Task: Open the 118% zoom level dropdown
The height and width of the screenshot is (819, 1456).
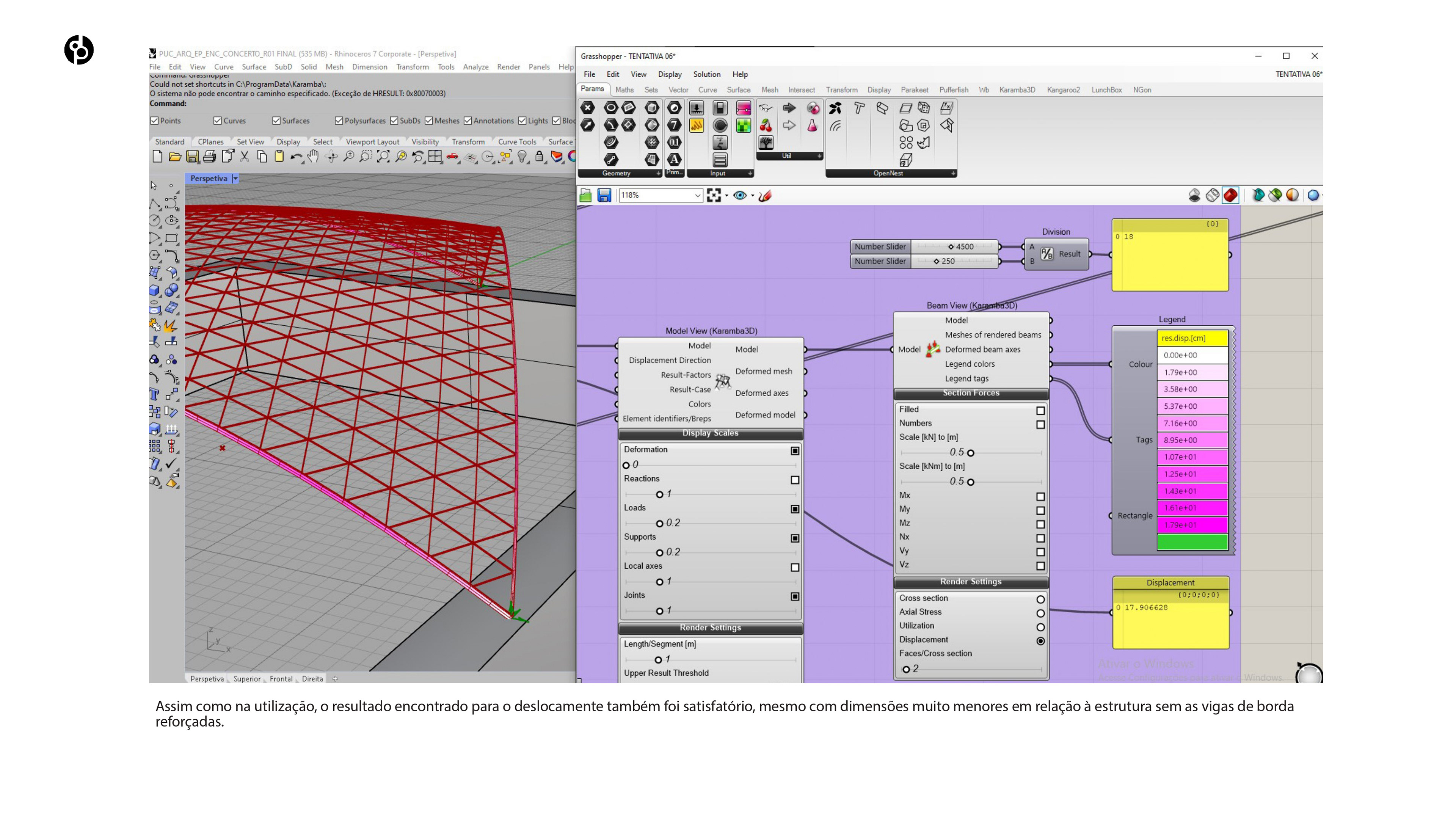Action: coord(698,196)
